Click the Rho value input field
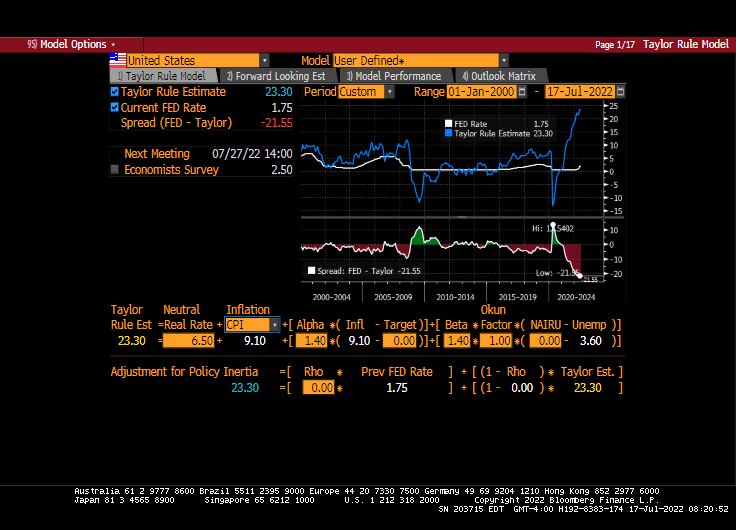This screenshot has width=736, height=530. pyautogui.click(x=318, y=388)
